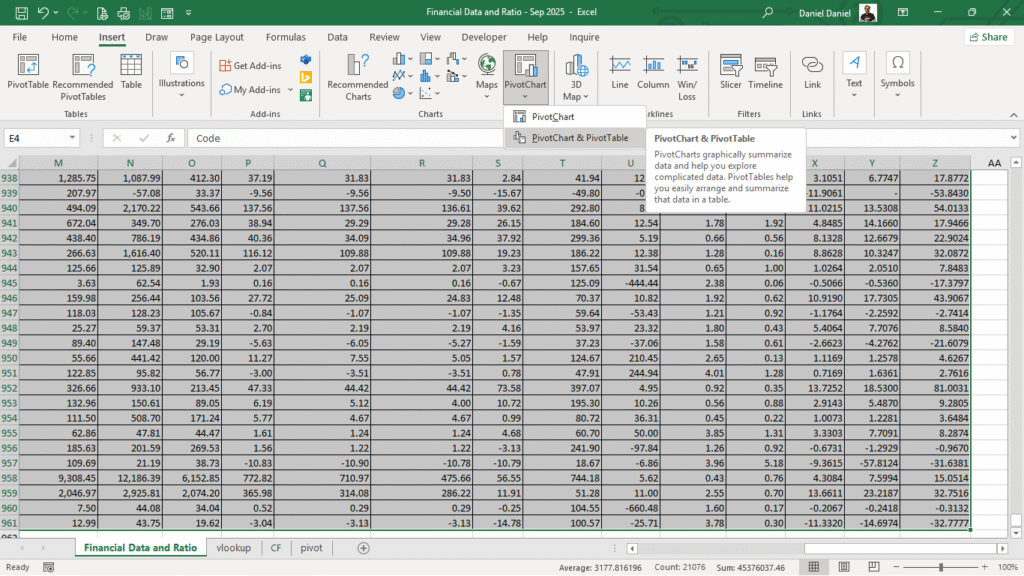Select PivotChart & PivotTable menu option
This screenshot has height=576, width=1024.
click(x=579, y=138)
